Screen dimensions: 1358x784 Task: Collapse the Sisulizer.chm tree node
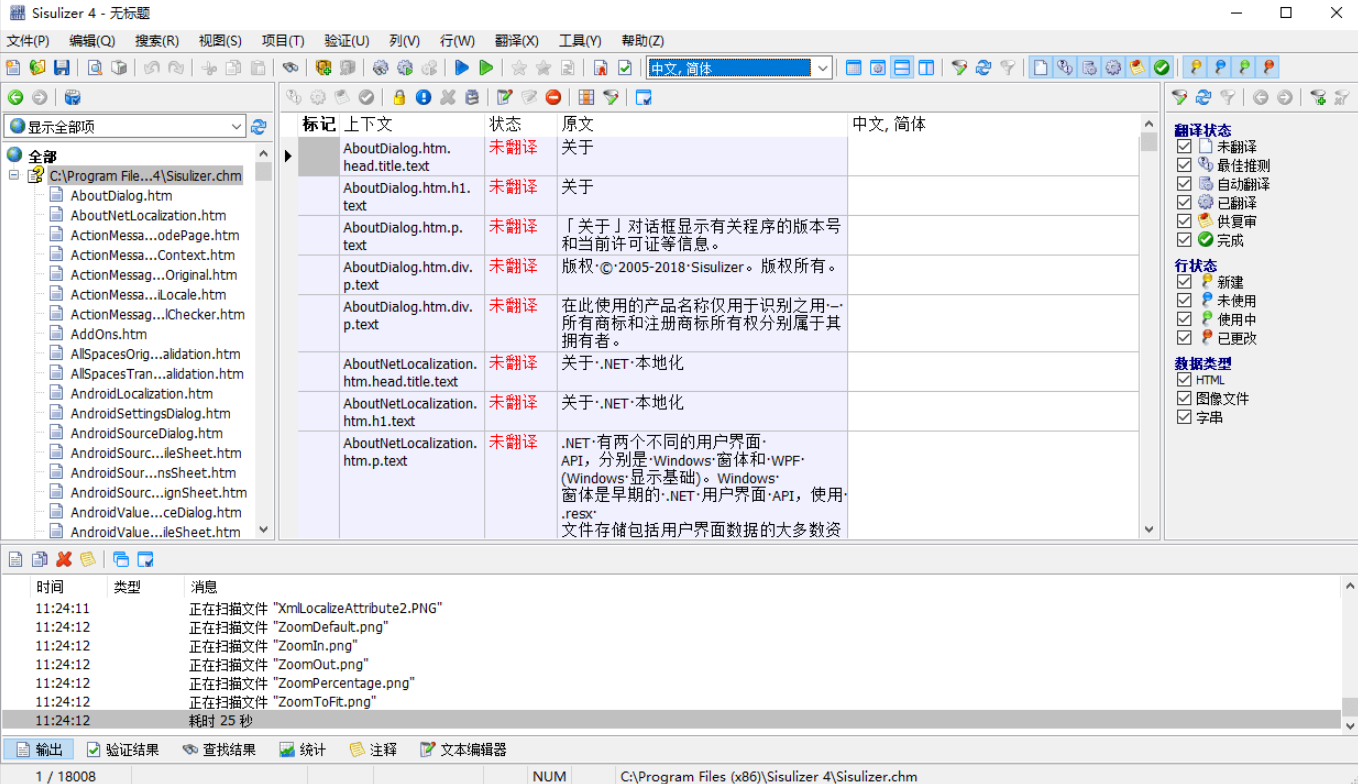click(x=15, y=176)
